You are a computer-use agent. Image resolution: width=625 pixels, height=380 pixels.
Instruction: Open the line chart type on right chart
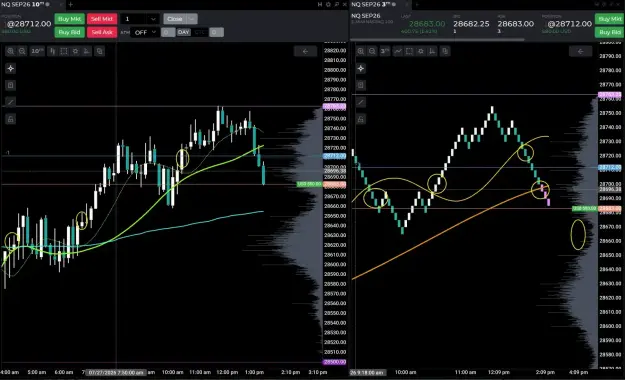[x=398, y=51]
